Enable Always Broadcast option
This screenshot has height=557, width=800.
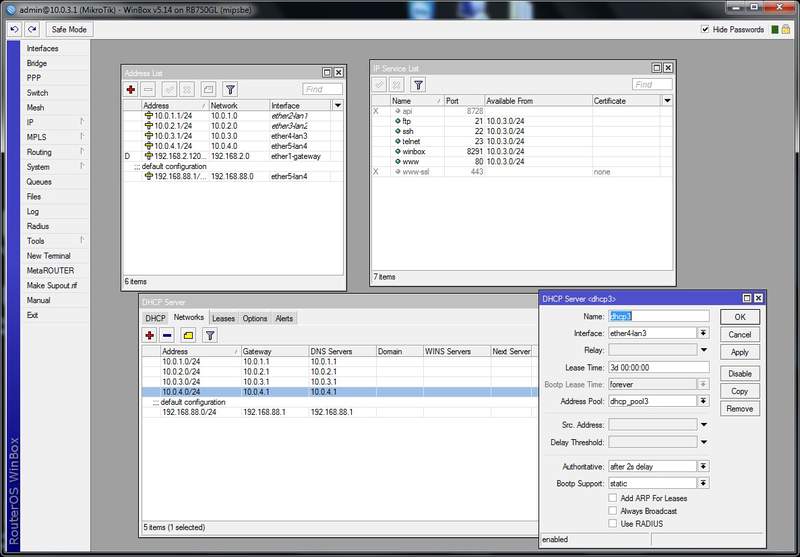(x=613, y=511)
